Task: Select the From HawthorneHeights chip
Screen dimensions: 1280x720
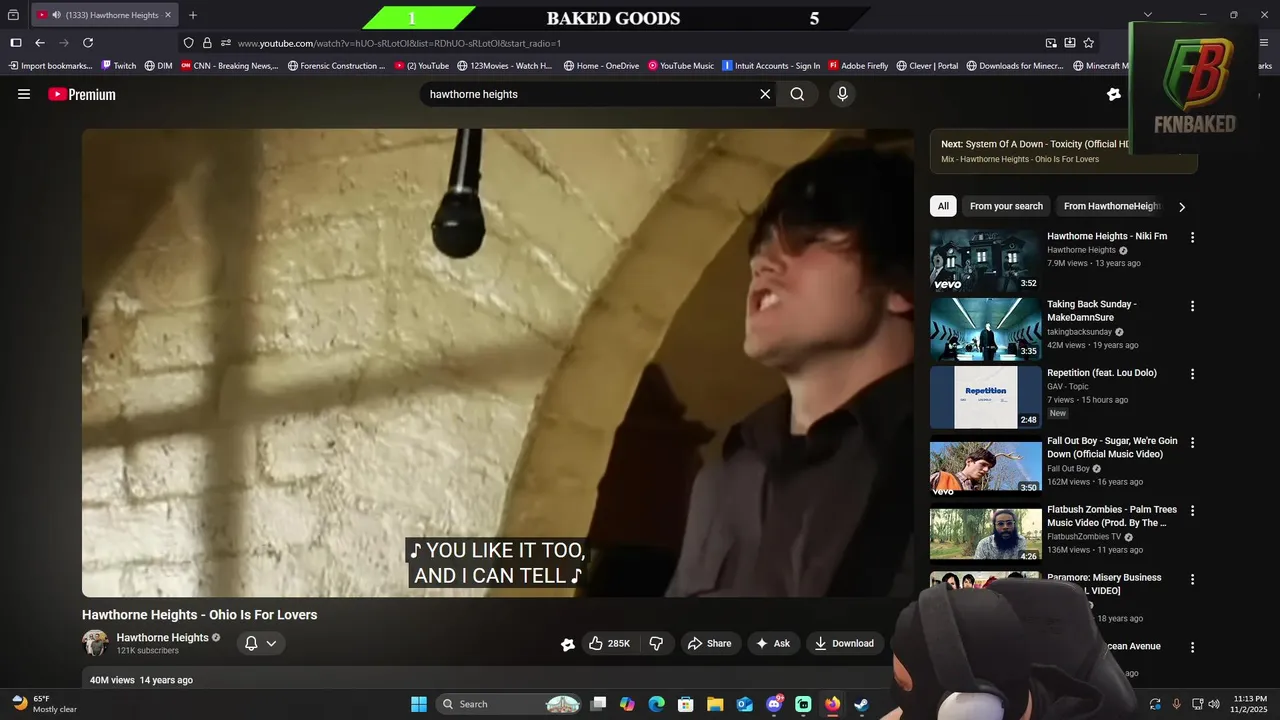Action: [1112, 206]
